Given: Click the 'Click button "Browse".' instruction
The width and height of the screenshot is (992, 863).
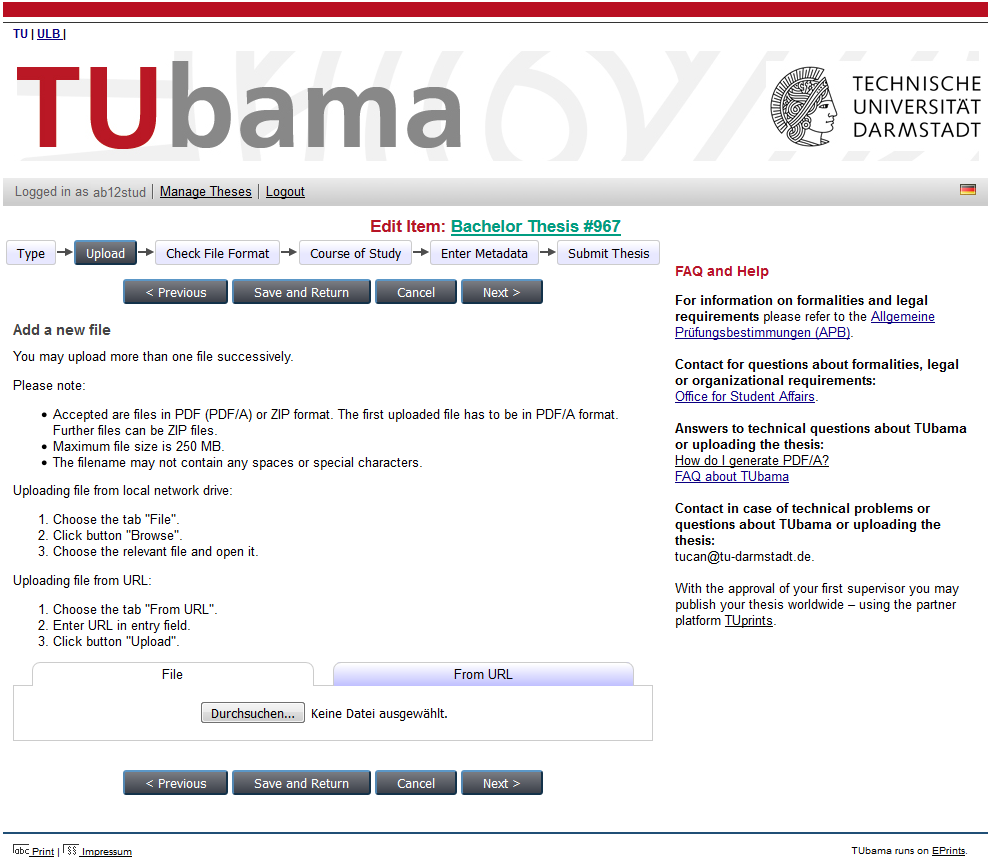Looking at the screenshot, I should point(118,535).
